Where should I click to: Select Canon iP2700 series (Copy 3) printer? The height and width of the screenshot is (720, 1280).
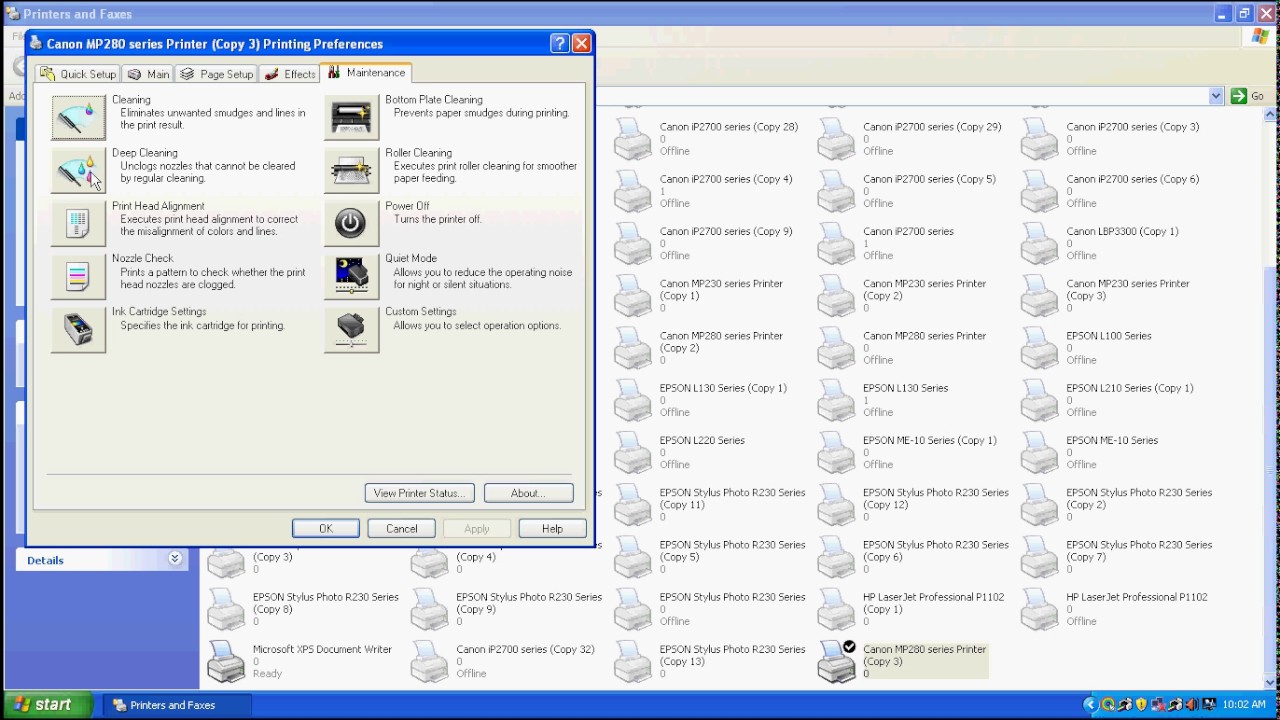[x=1112, y=138]
